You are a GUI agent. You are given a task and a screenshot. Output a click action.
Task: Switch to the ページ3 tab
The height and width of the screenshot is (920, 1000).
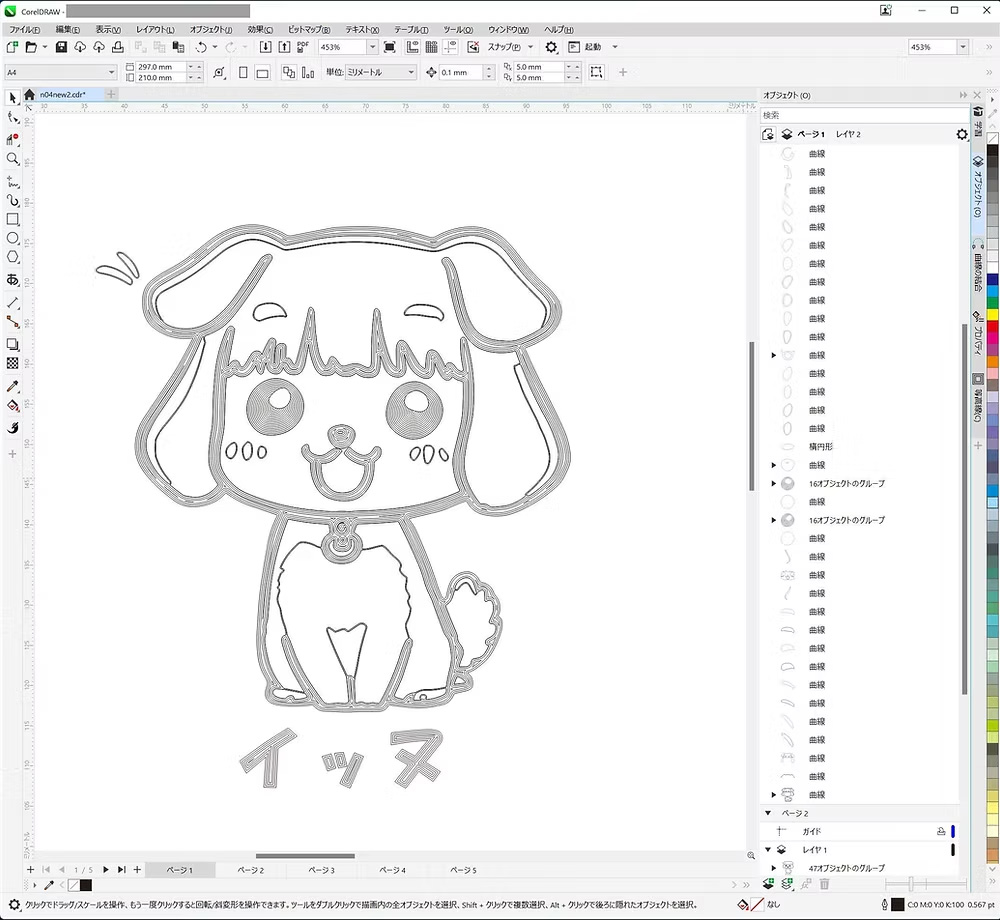(322, 870)
